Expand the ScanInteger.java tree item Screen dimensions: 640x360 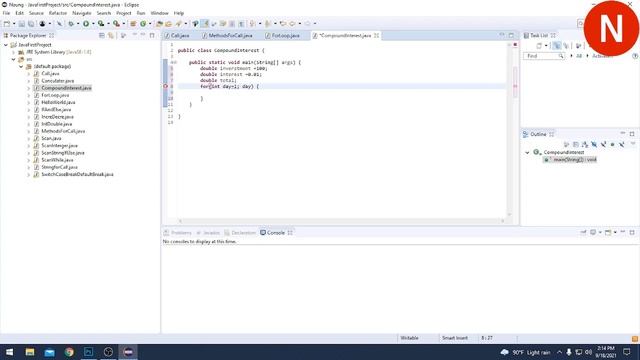(29, 146)
